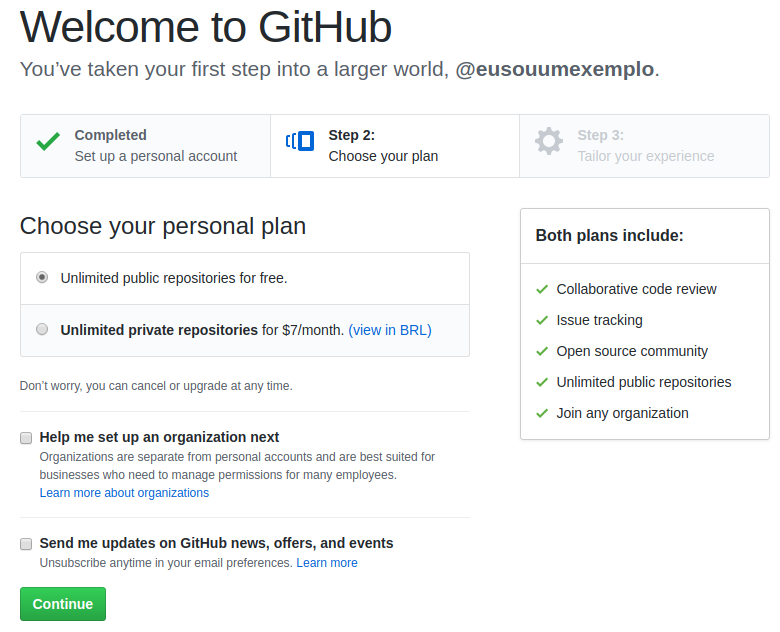Open the view in BRL link
This screenshot has height=632, width=780.
tap(390, 330)
